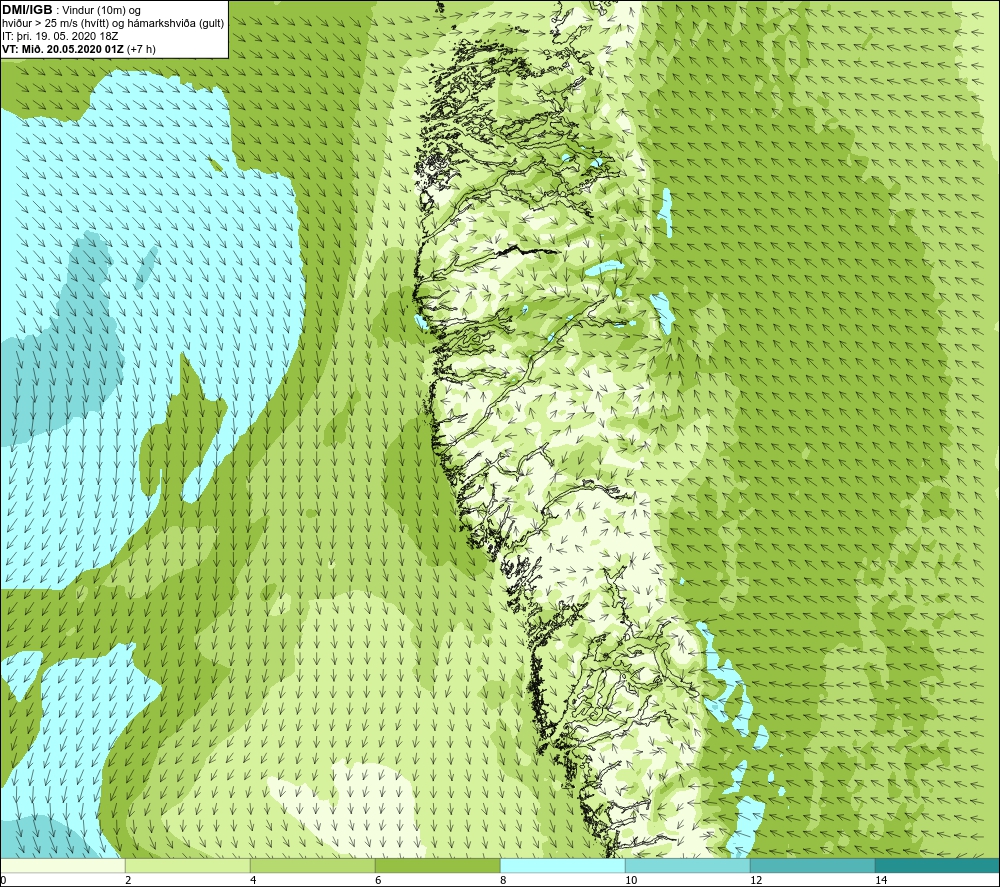Click the 2–4 m/s light green legend swatch
Screen dimensions: 1000x887
coord(188,865)
